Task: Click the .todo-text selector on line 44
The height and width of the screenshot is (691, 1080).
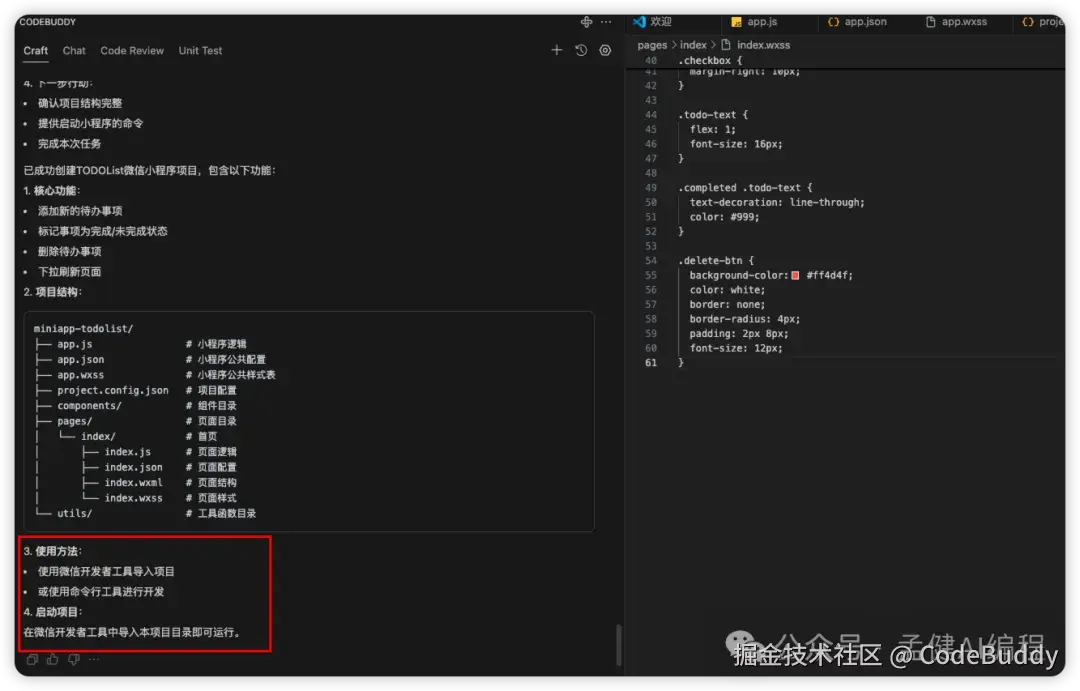Action: pos(707,115)
